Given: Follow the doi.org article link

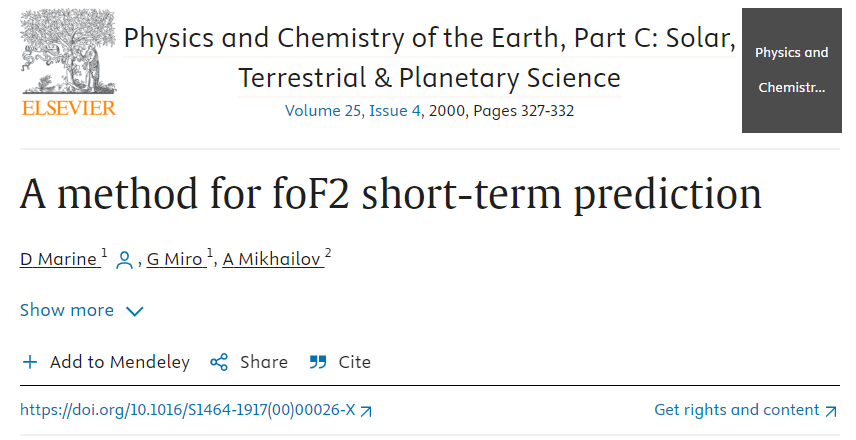Looking at the screenshot, I should point(188,410).
